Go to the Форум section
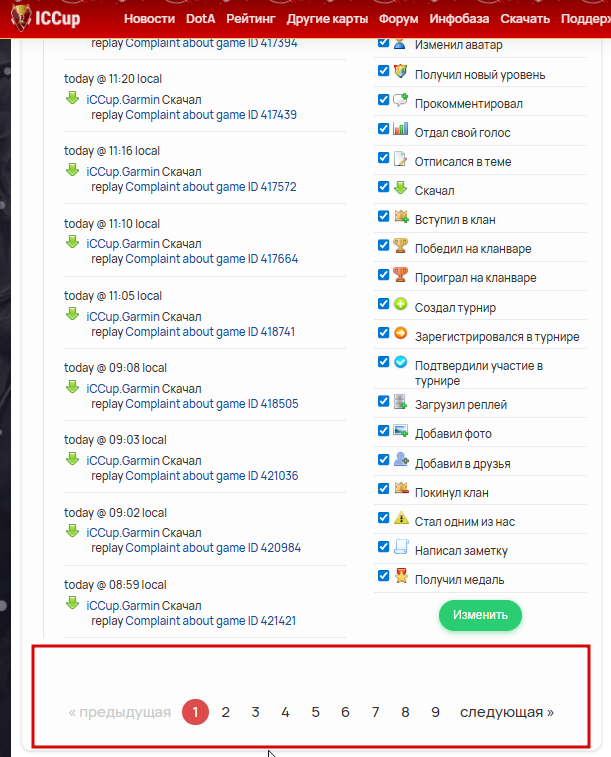Screen dimensions: 611x757 coord(398,19)
